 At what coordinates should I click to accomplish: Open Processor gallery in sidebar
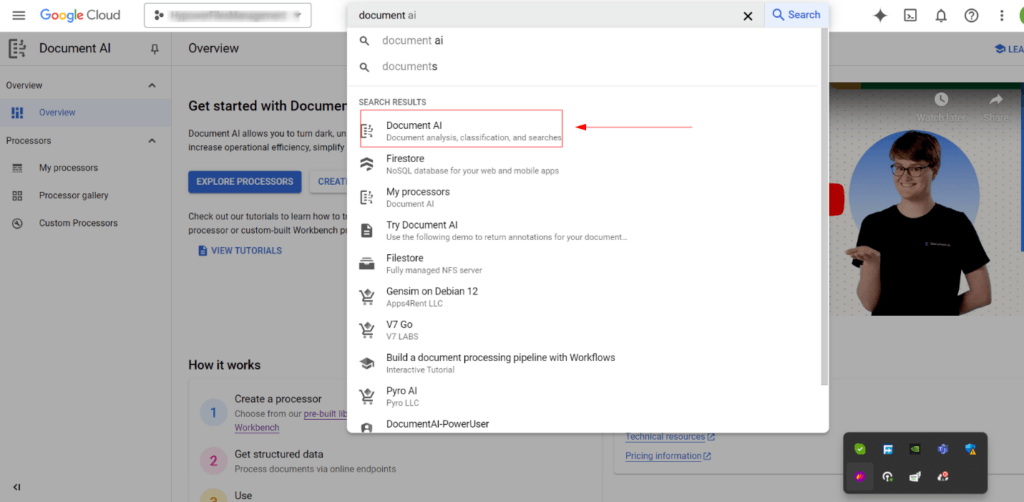click(x=73, y=195)
